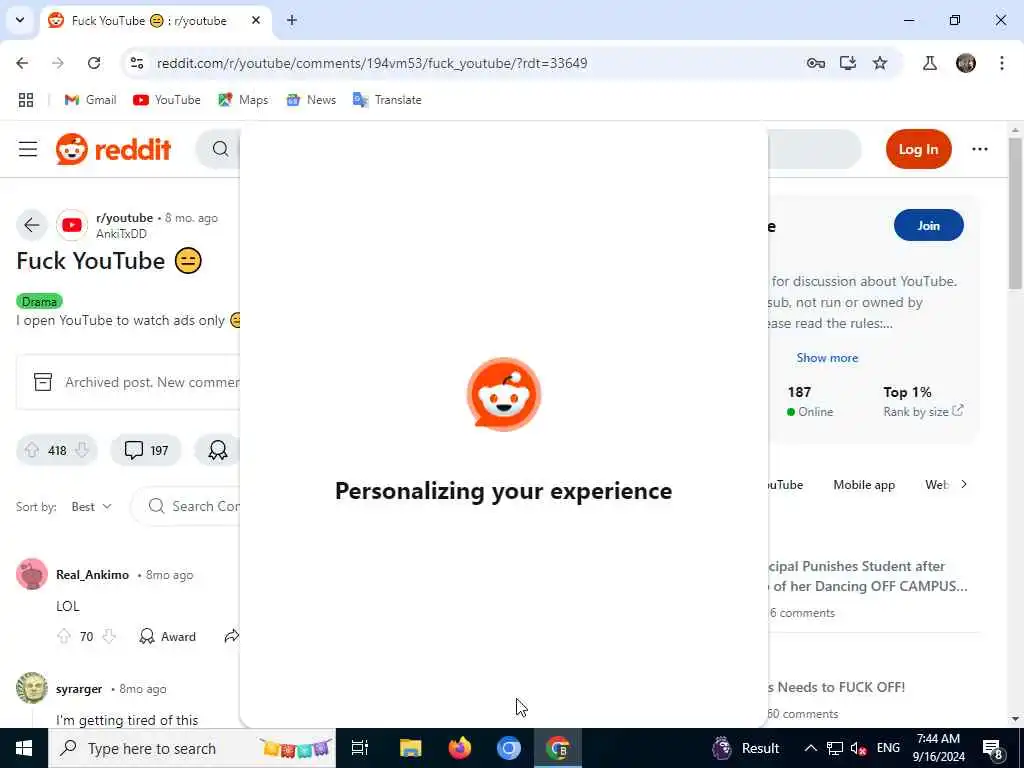
Task: Join the r/youtube community
Action: [x=928, y=225]
